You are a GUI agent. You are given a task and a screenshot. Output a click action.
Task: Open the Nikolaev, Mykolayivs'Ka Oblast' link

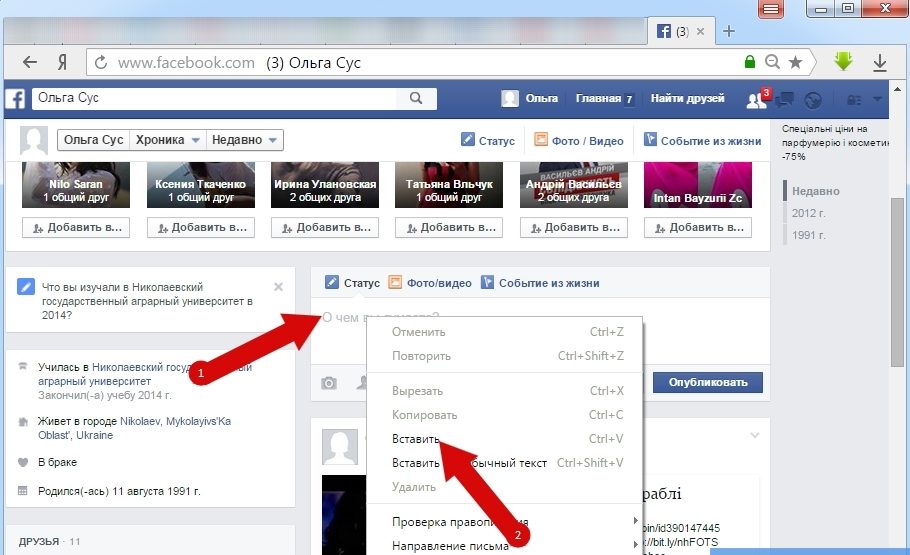[x=135, y=428]
